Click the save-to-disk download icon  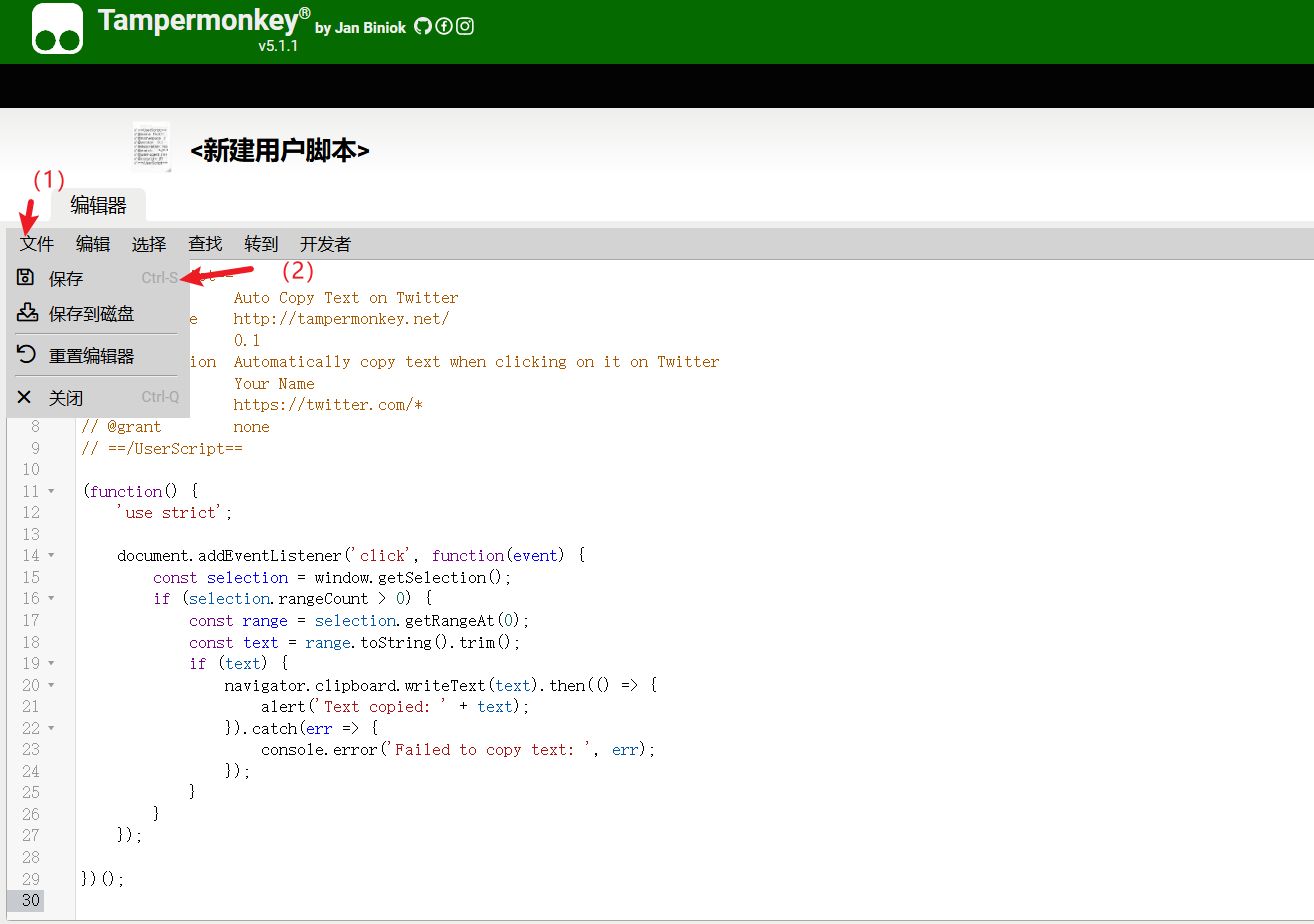click(27, 312)
